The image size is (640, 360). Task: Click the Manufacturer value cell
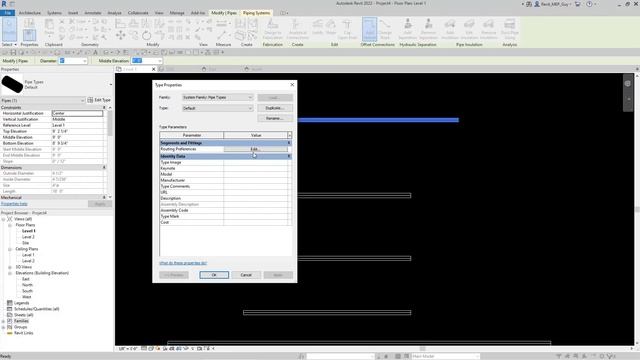click(256, 180)
